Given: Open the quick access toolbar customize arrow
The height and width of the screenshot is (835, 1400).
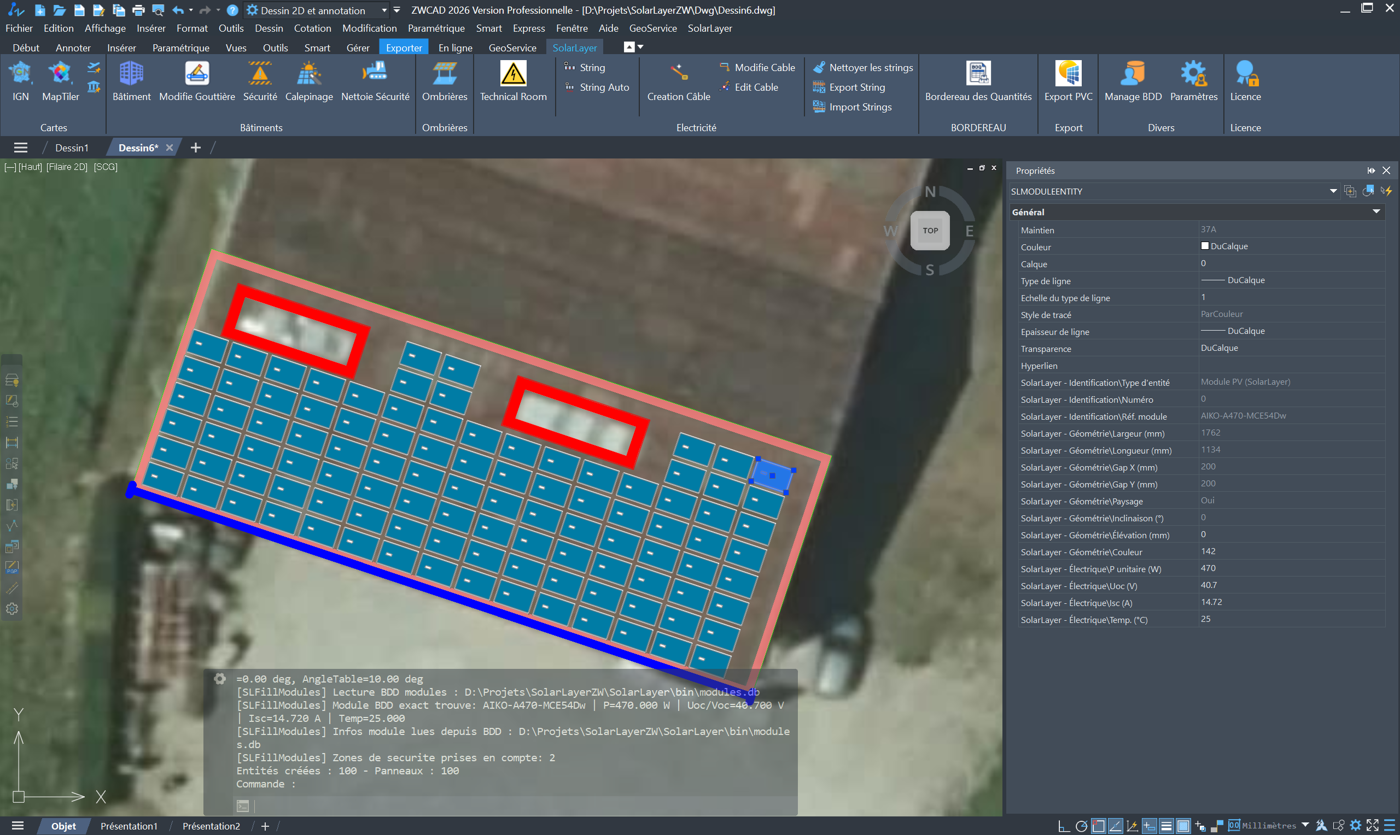Looking at the screenshot, I should click(x=397, y=10).
